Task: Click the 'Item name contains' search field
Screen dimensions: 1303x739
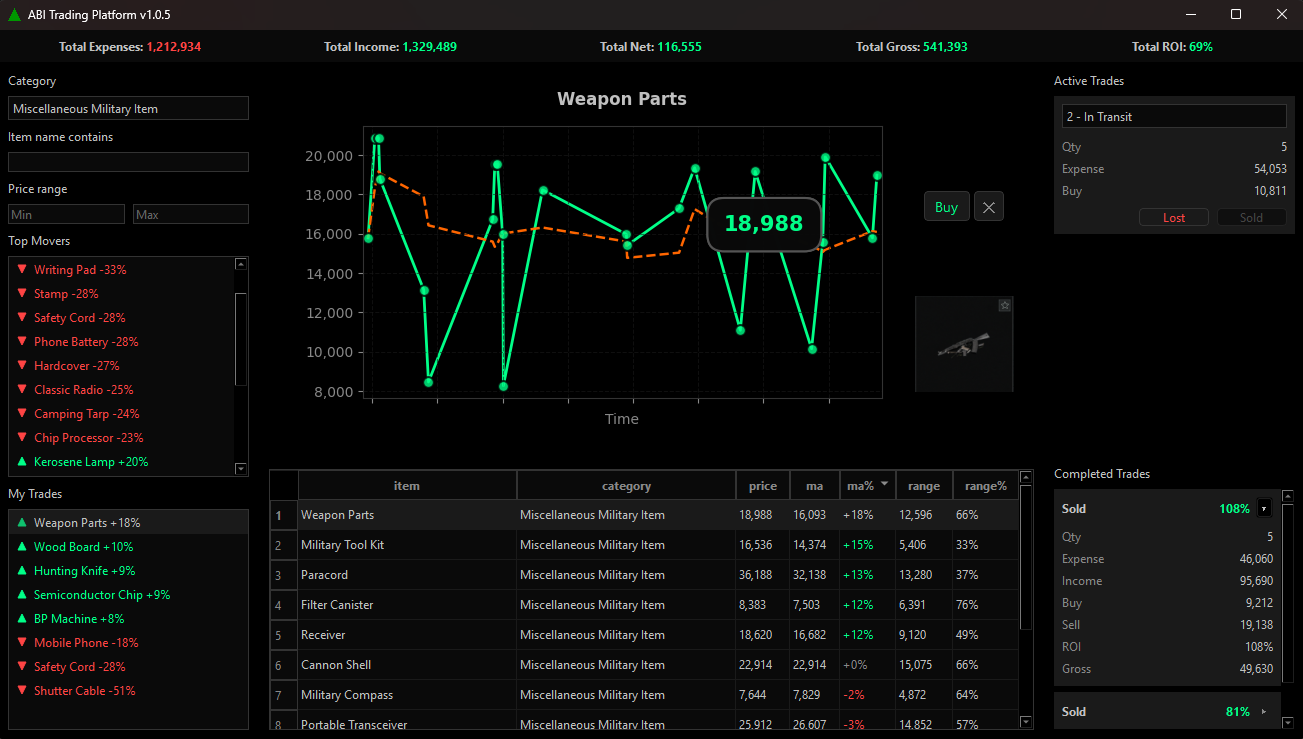Action: pyautogui.click(x=128, y=161)
